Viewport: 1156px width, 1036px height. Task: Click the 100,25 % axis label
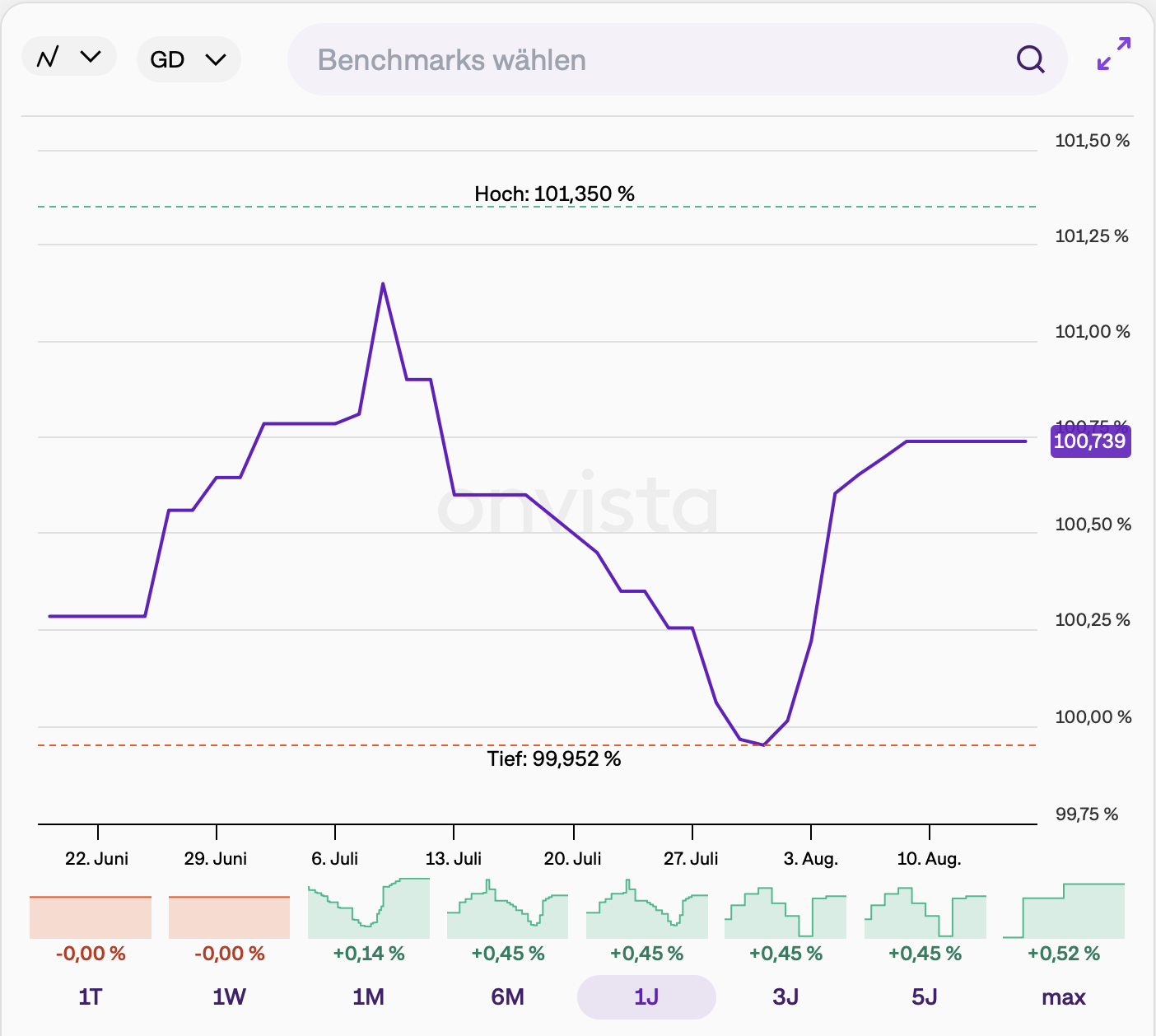click(x=1093, y=620)
